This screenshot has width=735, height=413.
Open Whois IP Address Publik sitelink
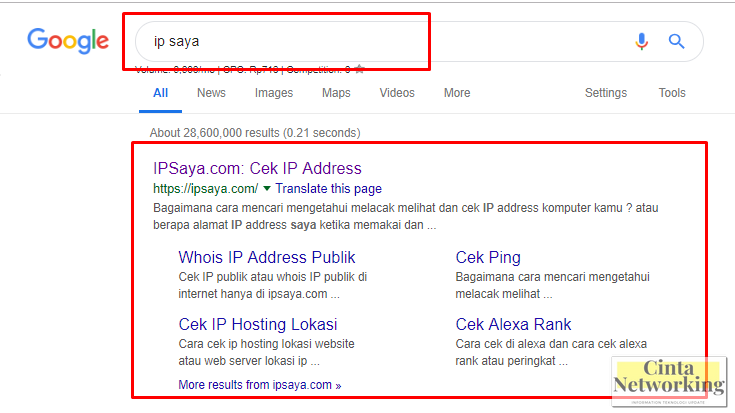[267, 257]
